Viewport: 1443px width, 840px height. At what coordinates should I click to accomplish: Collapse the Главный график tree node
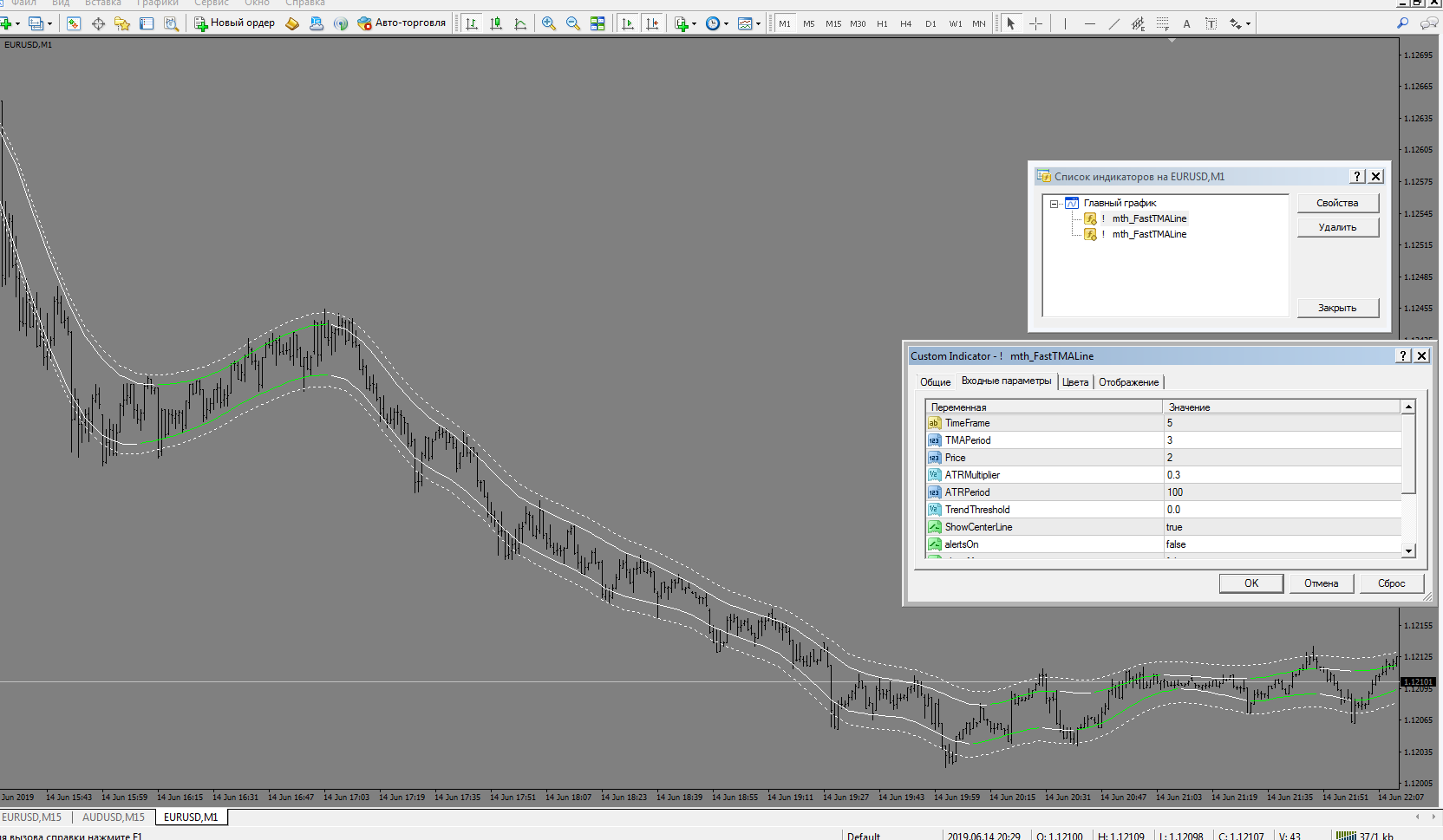pos(1054,204)
